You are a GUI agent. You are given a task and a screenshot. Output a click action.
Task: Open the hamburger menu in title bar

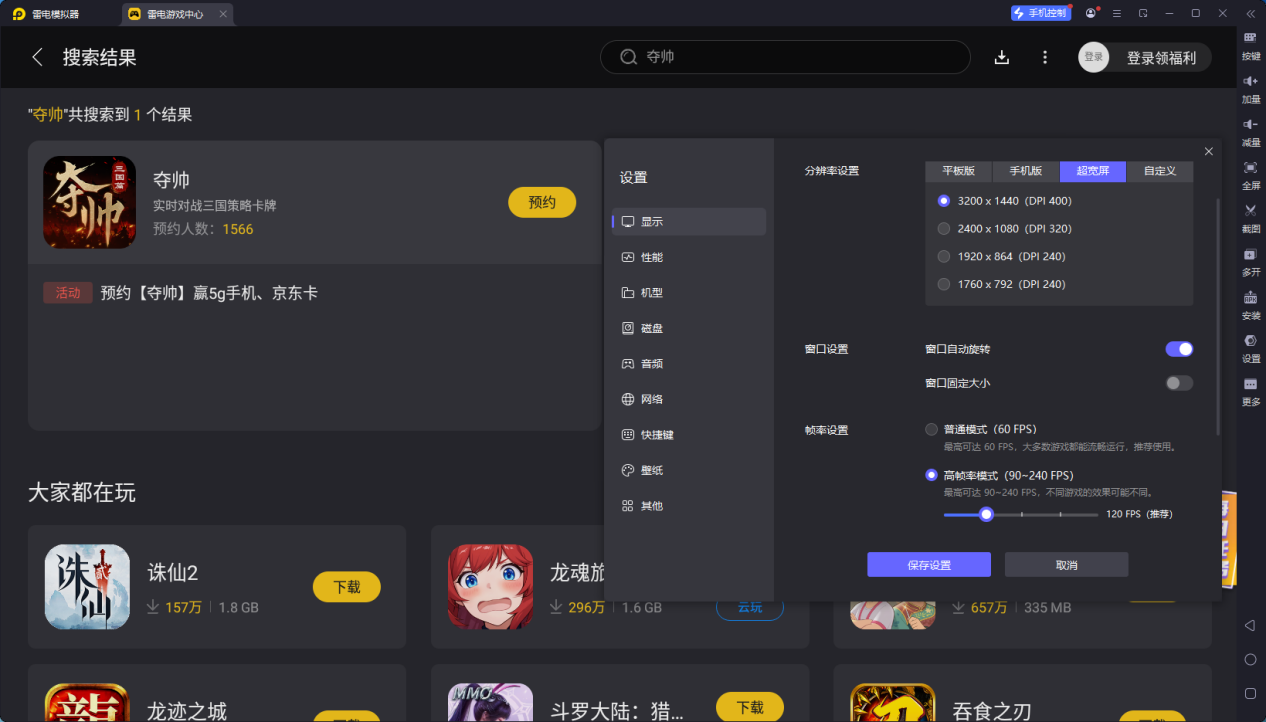click(x=1117, y=13)
